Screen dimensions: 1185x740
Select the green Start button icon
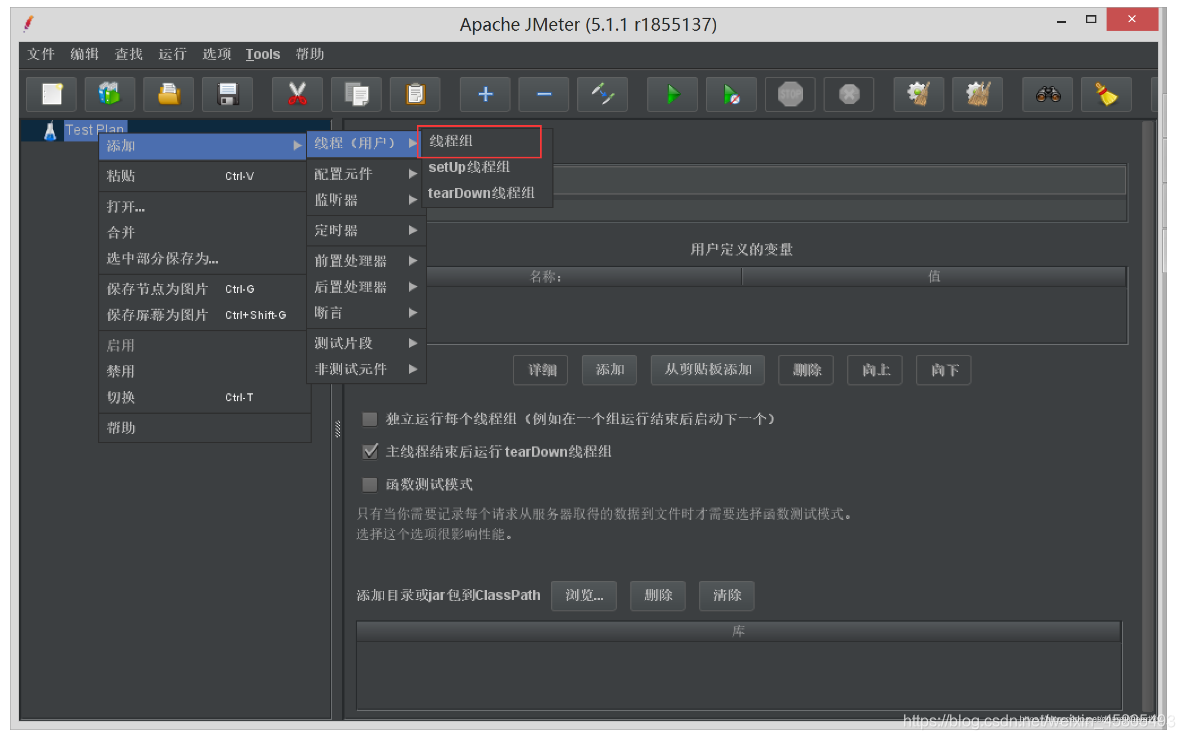[671, 93]
